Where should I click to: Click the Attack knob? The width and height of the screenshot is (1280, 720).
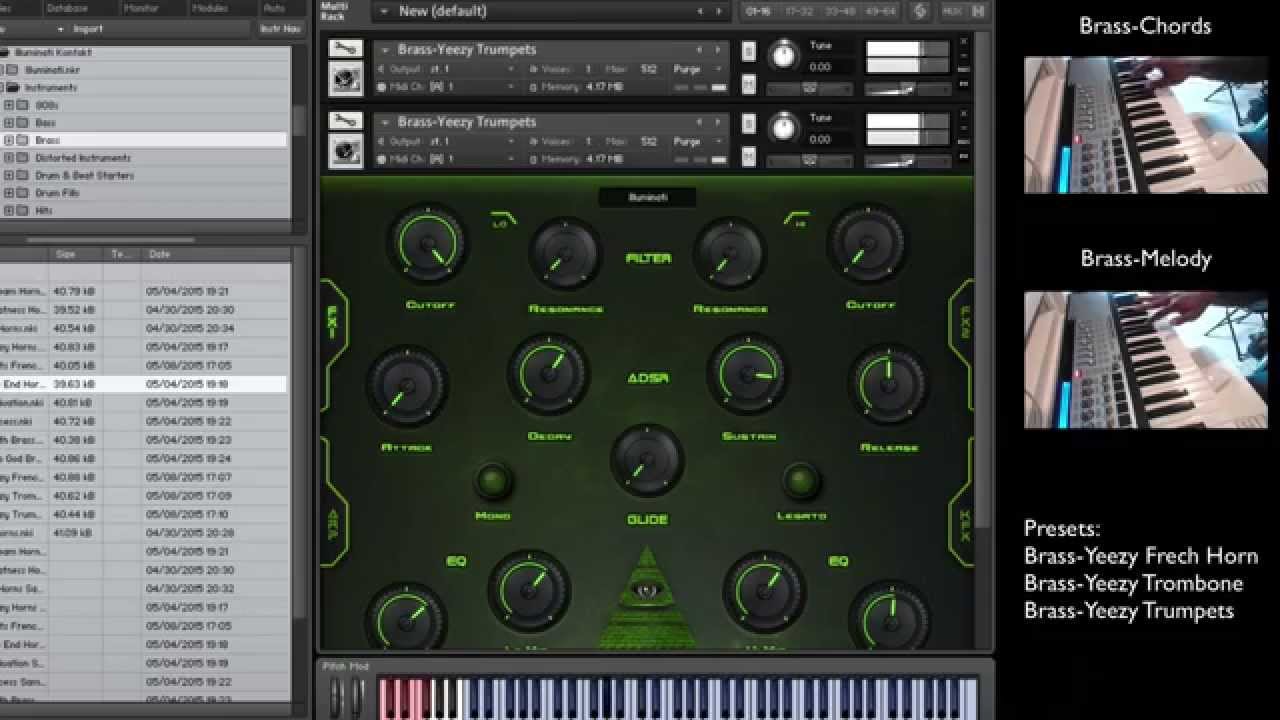[406, 386]
